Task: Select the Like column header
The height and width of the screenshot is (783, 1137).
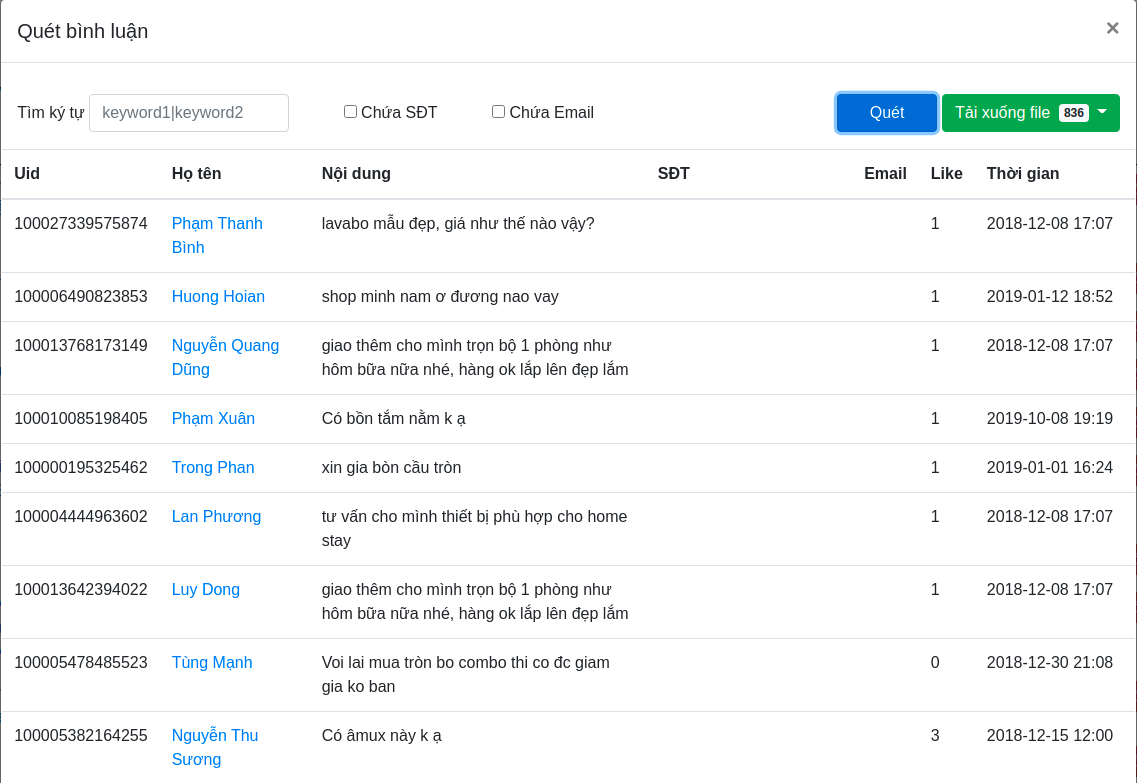Action: coord(946,174)
